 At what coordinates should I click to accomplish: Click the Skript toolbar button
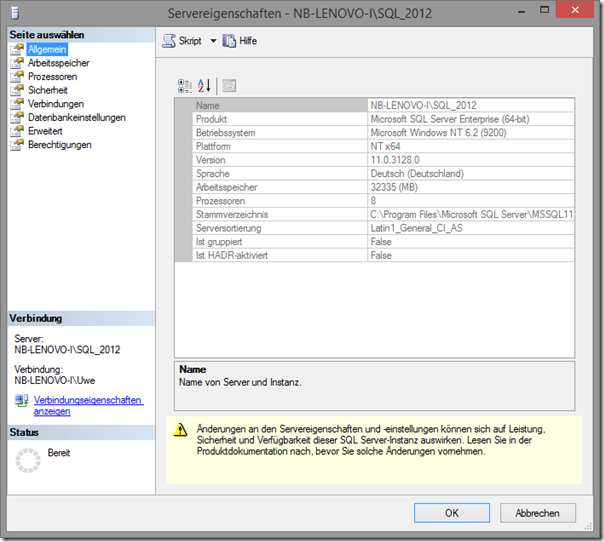[x=182, y=41]
